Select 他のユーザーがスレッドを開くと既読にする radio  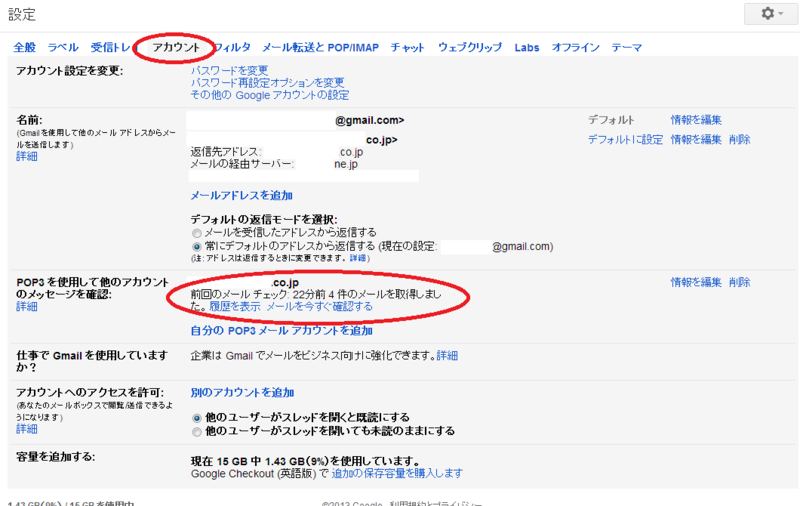(x=197, y=418)
